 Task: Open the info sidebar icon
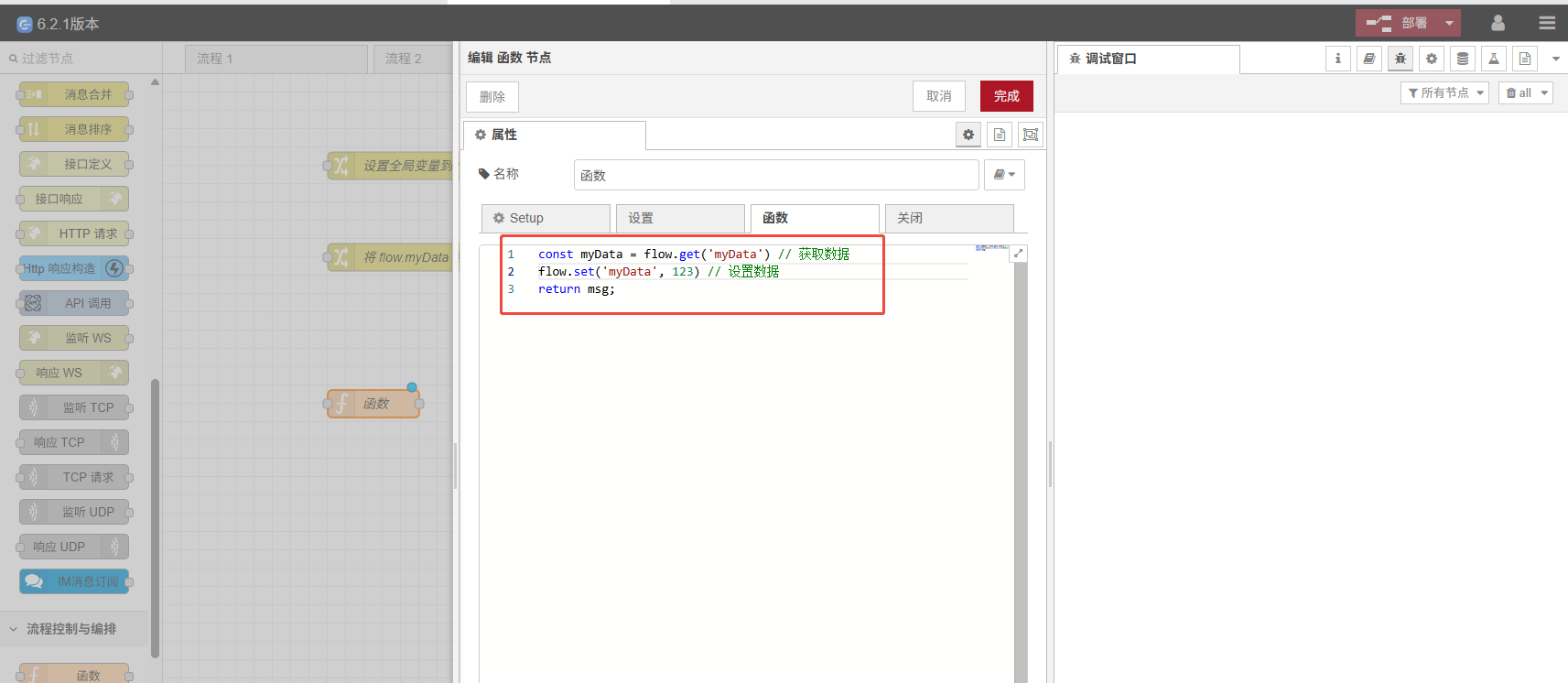point(1338,59)
